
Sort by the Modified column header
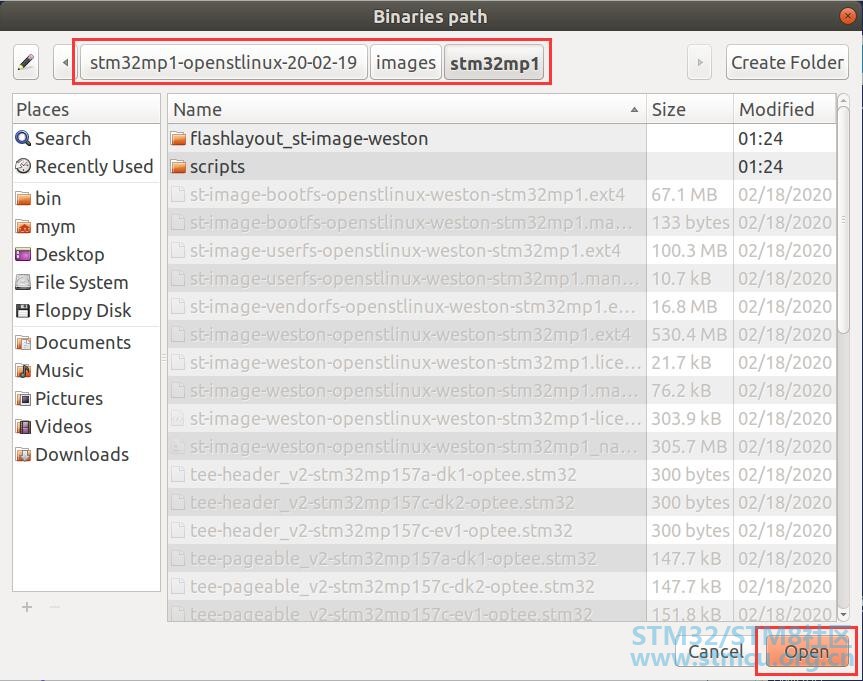[x=785, y=110]
